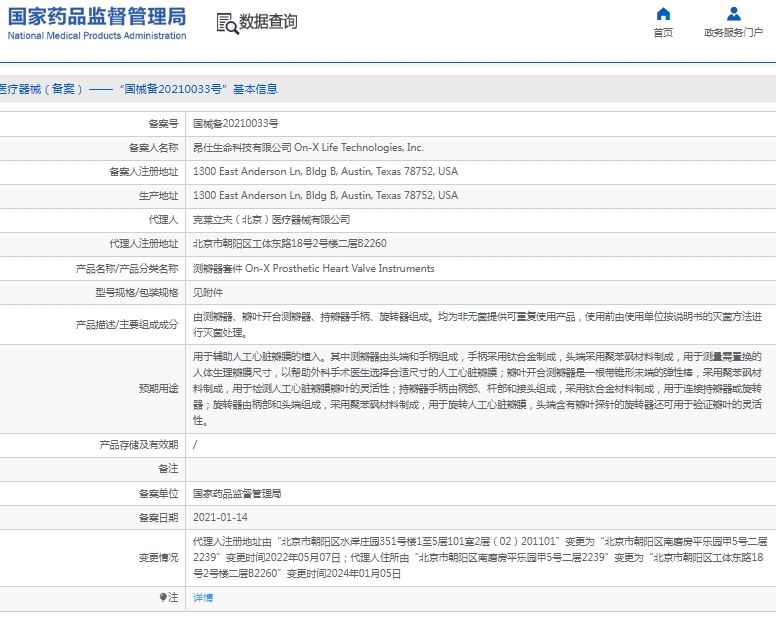Click the data query magnifier icon
776x617 pixels.
(227, 23)
